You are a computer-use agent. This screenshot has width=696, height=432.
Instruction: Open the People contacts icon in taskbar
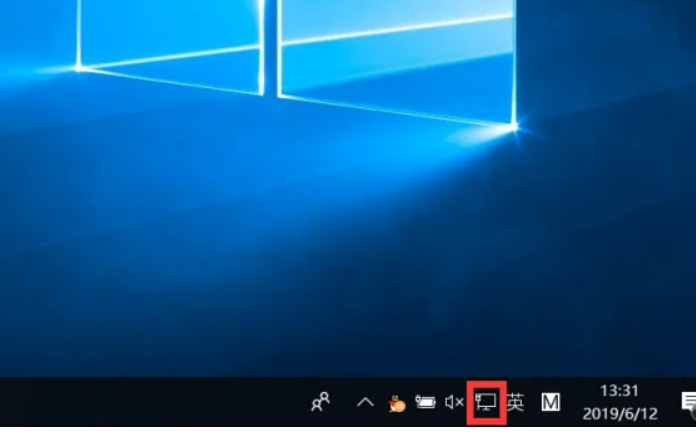pyautogui.click(x=320, y=402)
